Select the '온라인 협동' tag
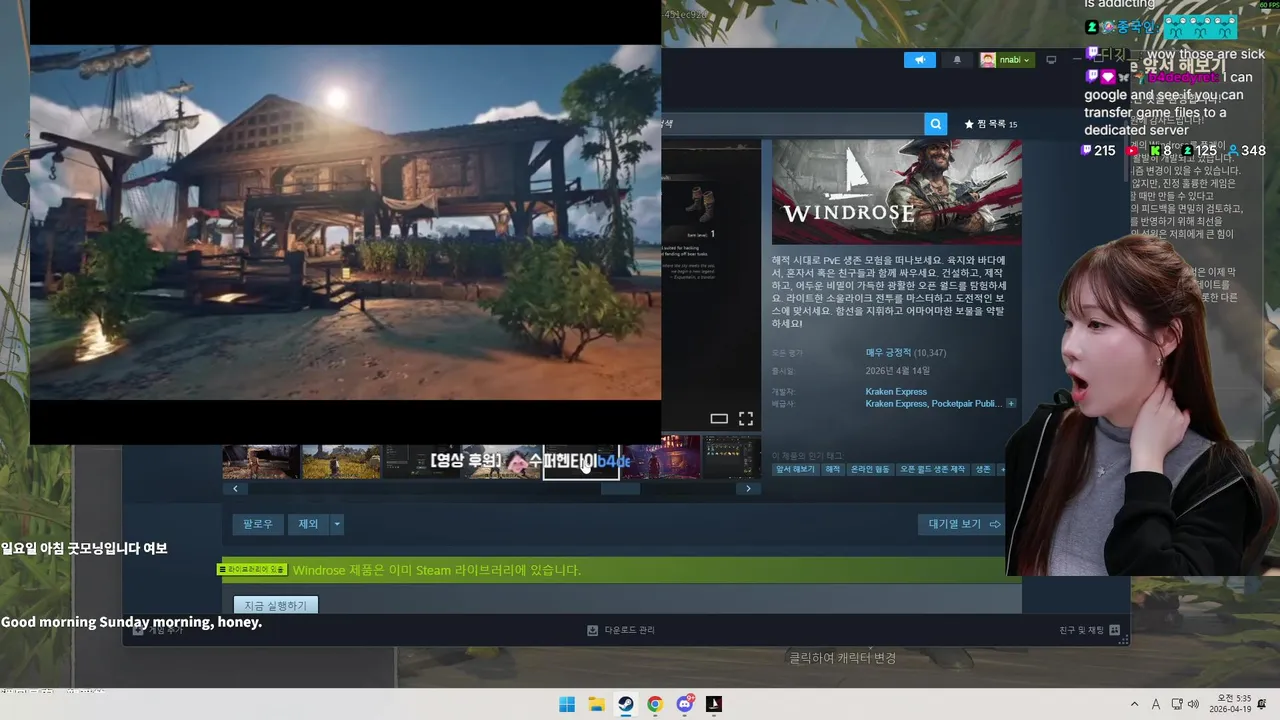This screenshot has height=720, width=1280. pyautogui.click(x=870, y=469)
